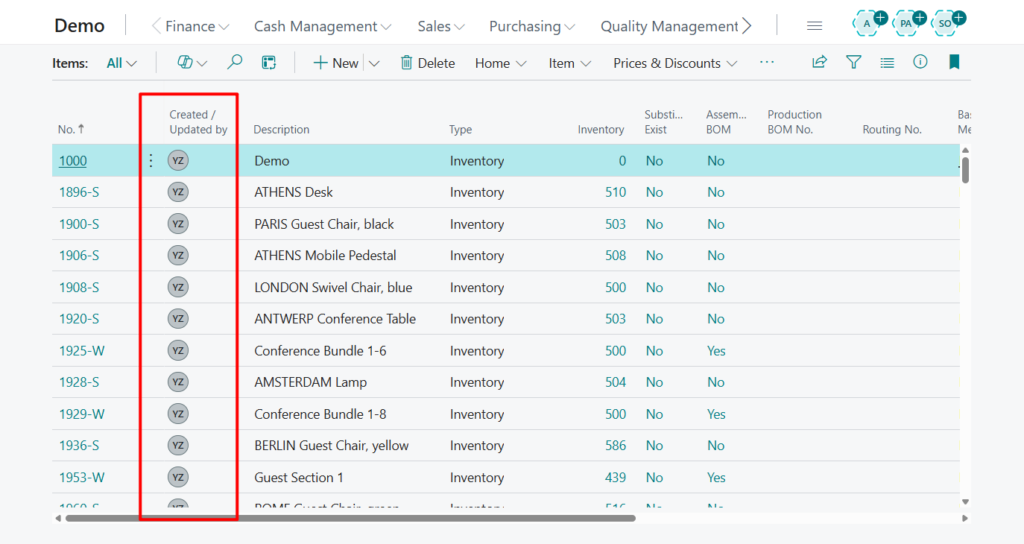Expand the All views dropdown
Screen dimensions: 1024x544
coord(121,63)
